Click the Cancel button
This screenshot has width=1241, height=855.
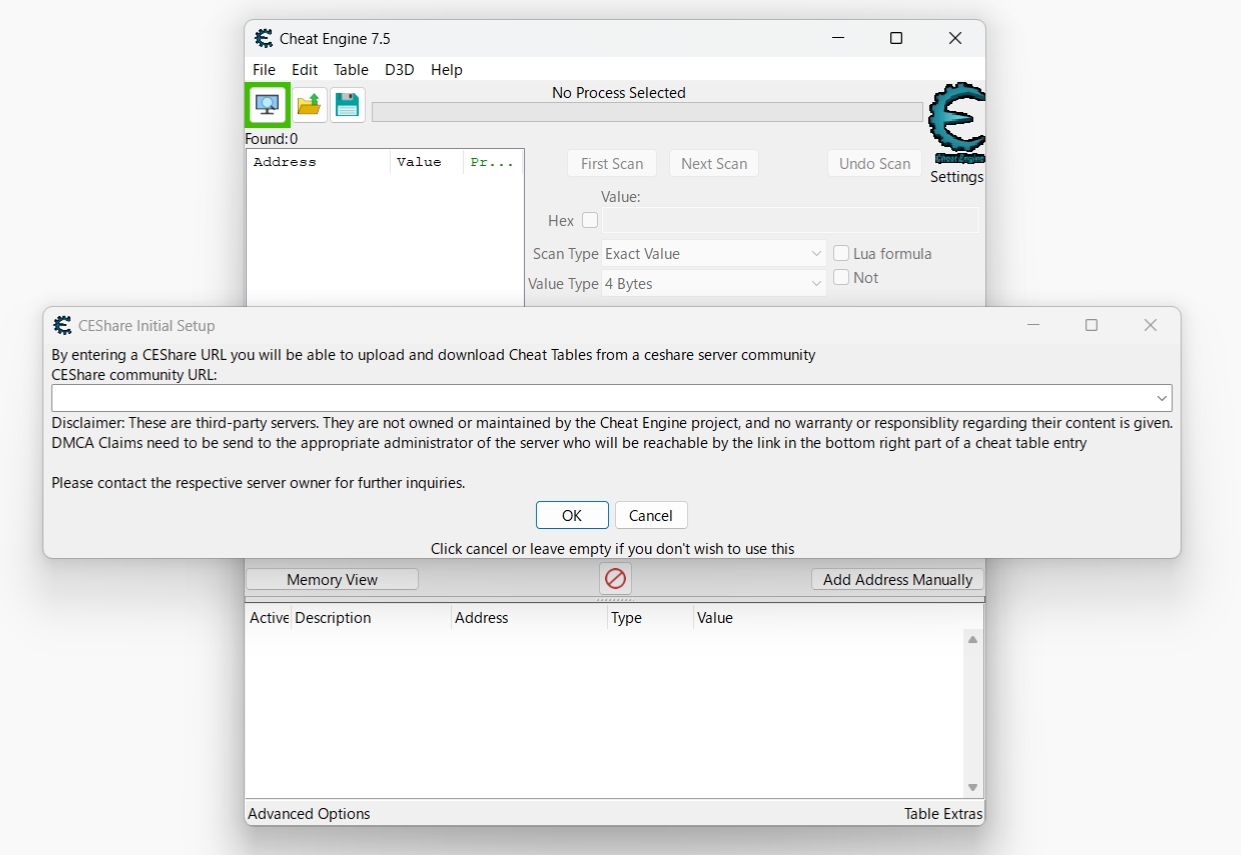coord(651,515)
